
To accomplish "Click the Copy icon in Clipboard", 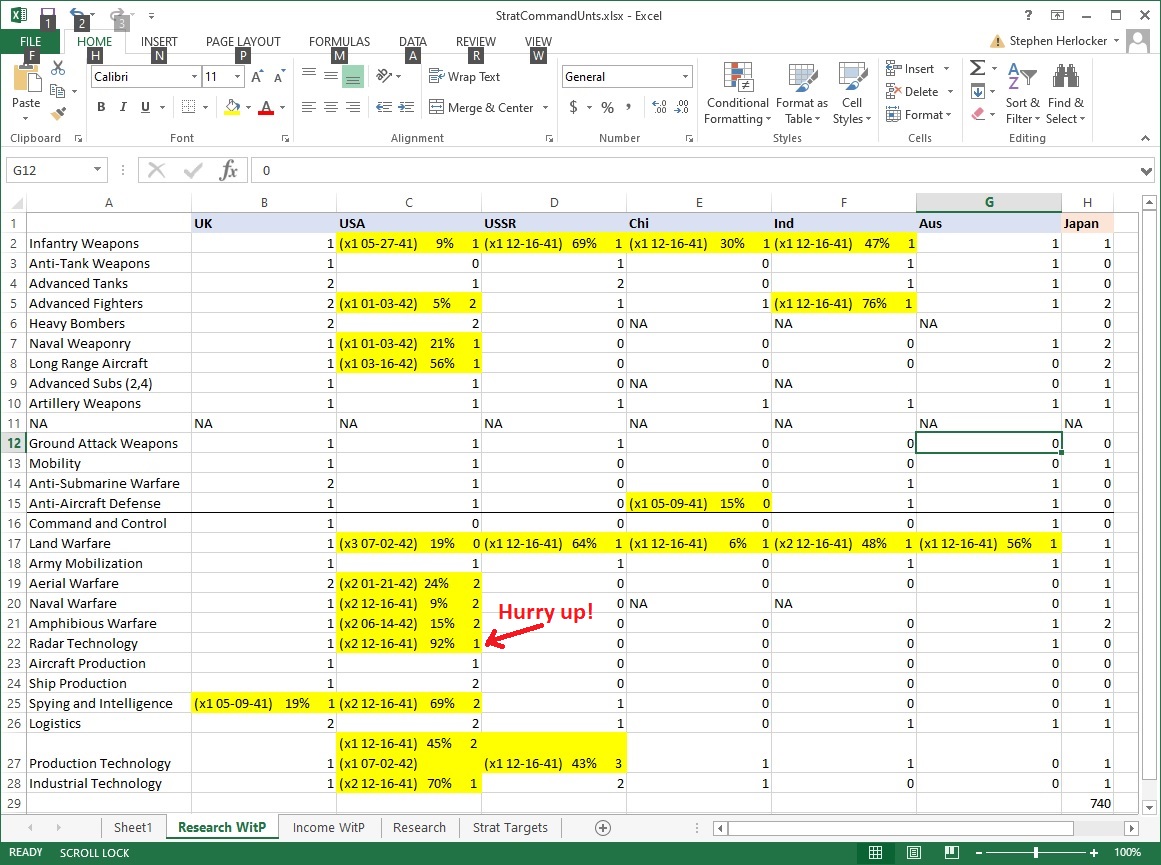I will click(x=57, y=91).
